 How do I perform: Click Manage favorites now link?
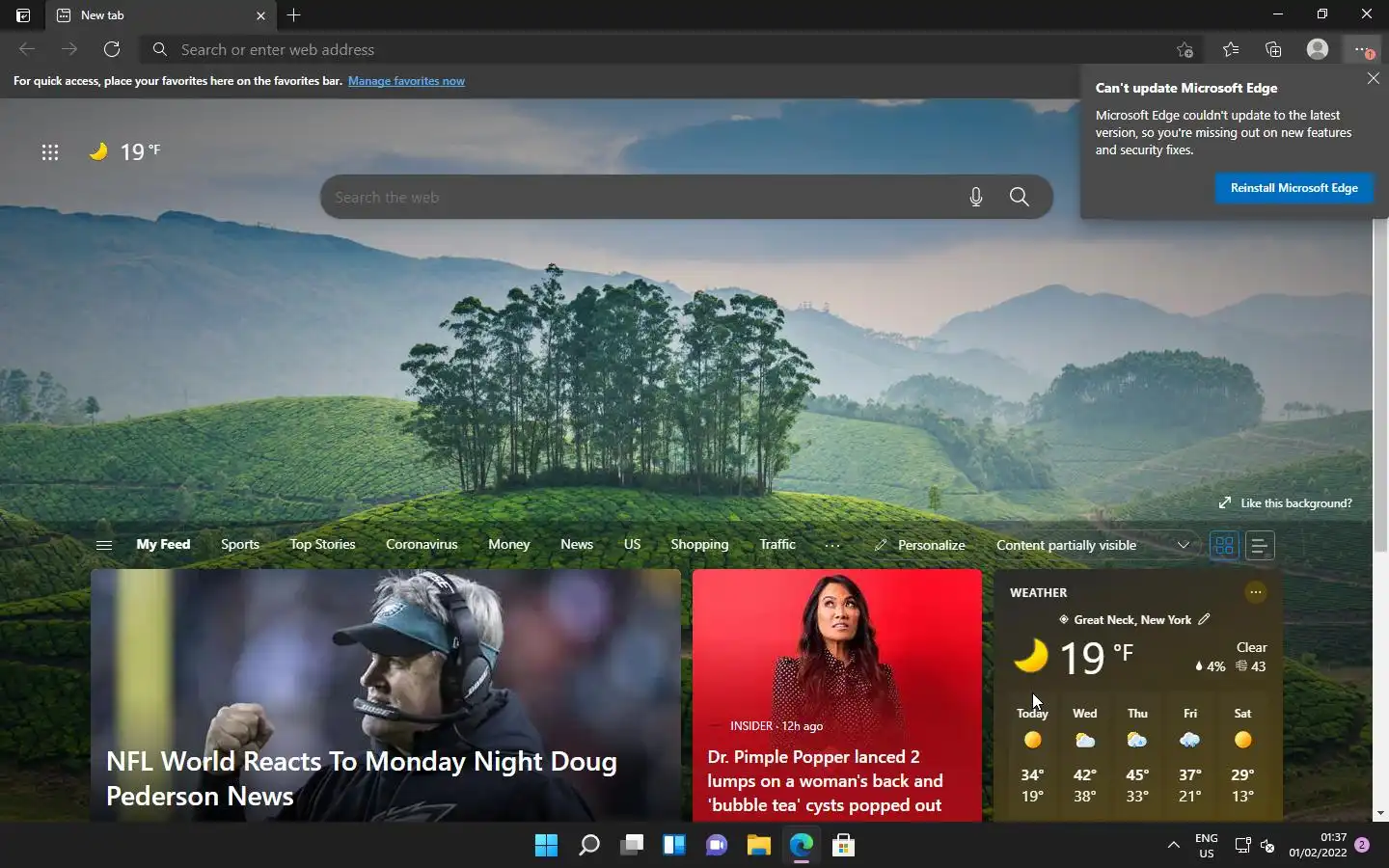click(406, 81)
